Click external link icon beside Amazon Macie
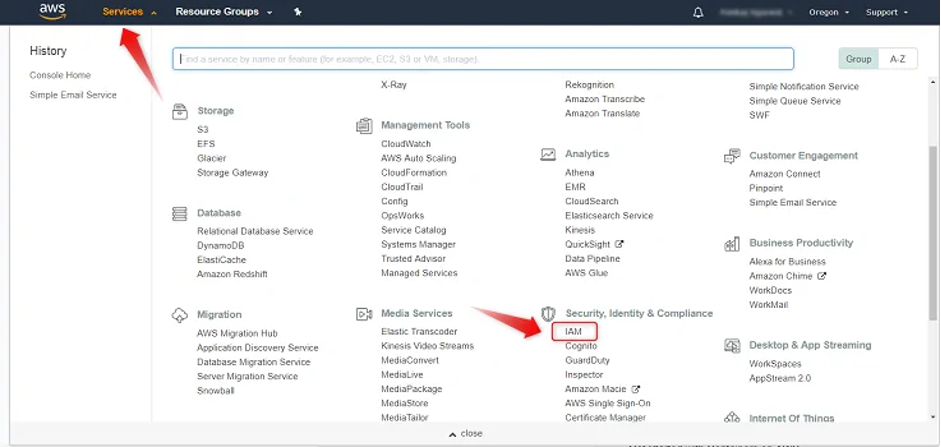The height and width of the screenshot is (447, 941). [636, 389]
